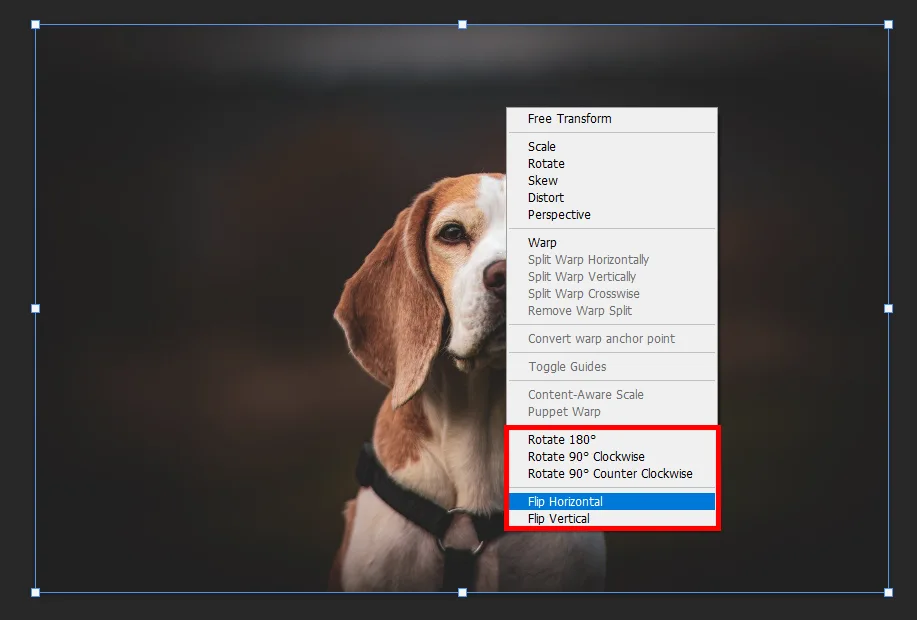The width and height of the screenshot is (917, 620).
Task: Click the top-right transform corner handle
Action: (888, 25)
